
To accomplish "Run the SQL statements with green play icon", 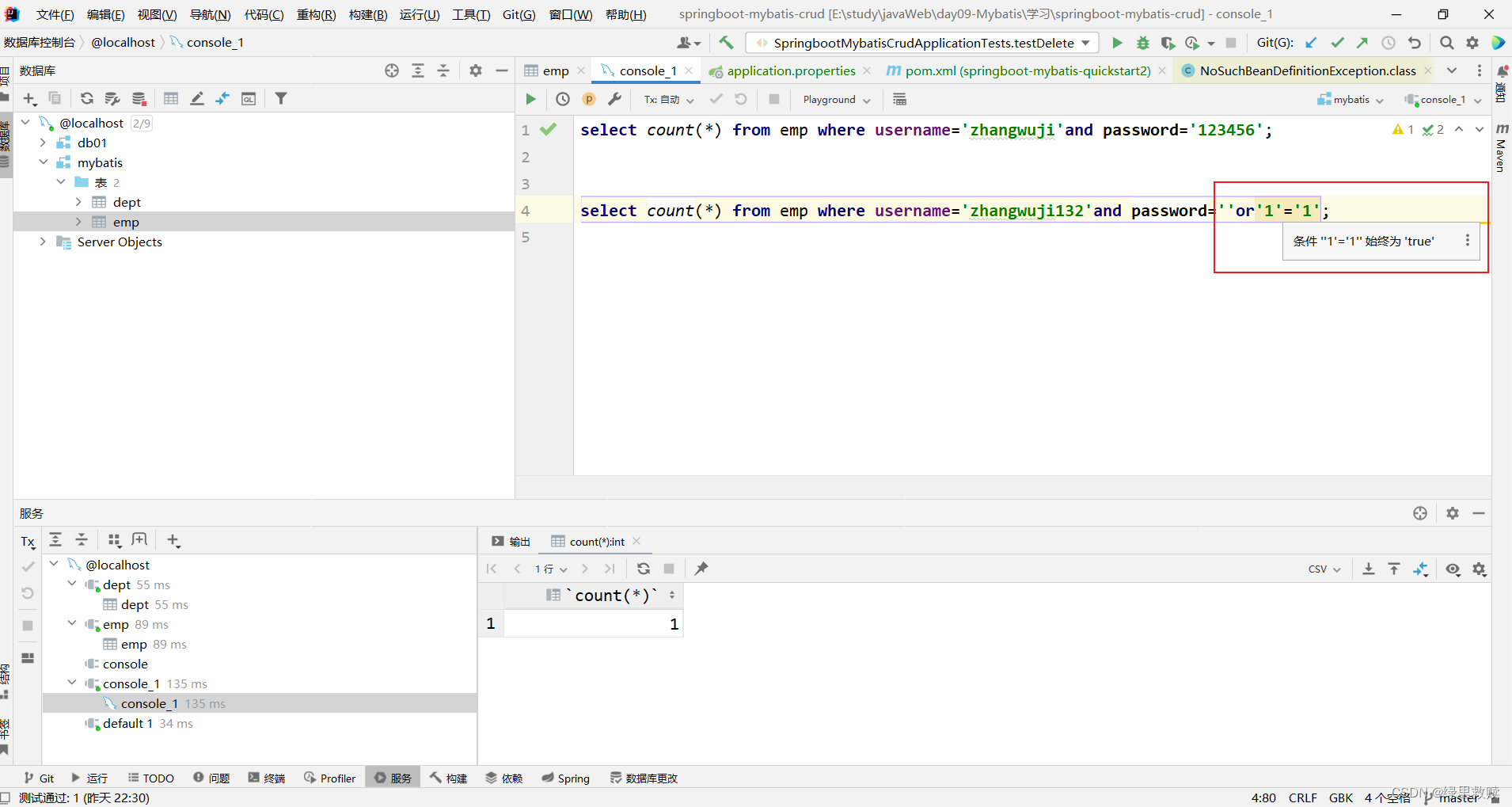I will point(530,99).
